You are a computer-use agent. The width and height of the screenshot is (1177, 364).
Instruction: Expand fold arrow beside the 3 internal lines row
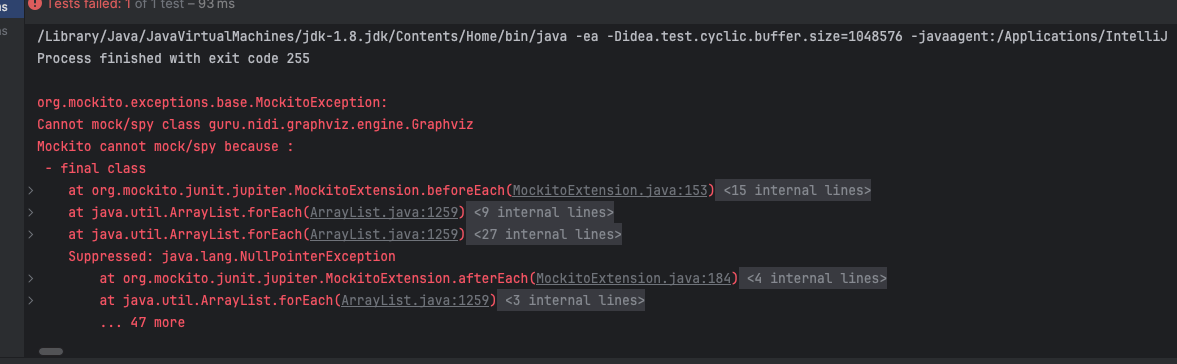30,301
